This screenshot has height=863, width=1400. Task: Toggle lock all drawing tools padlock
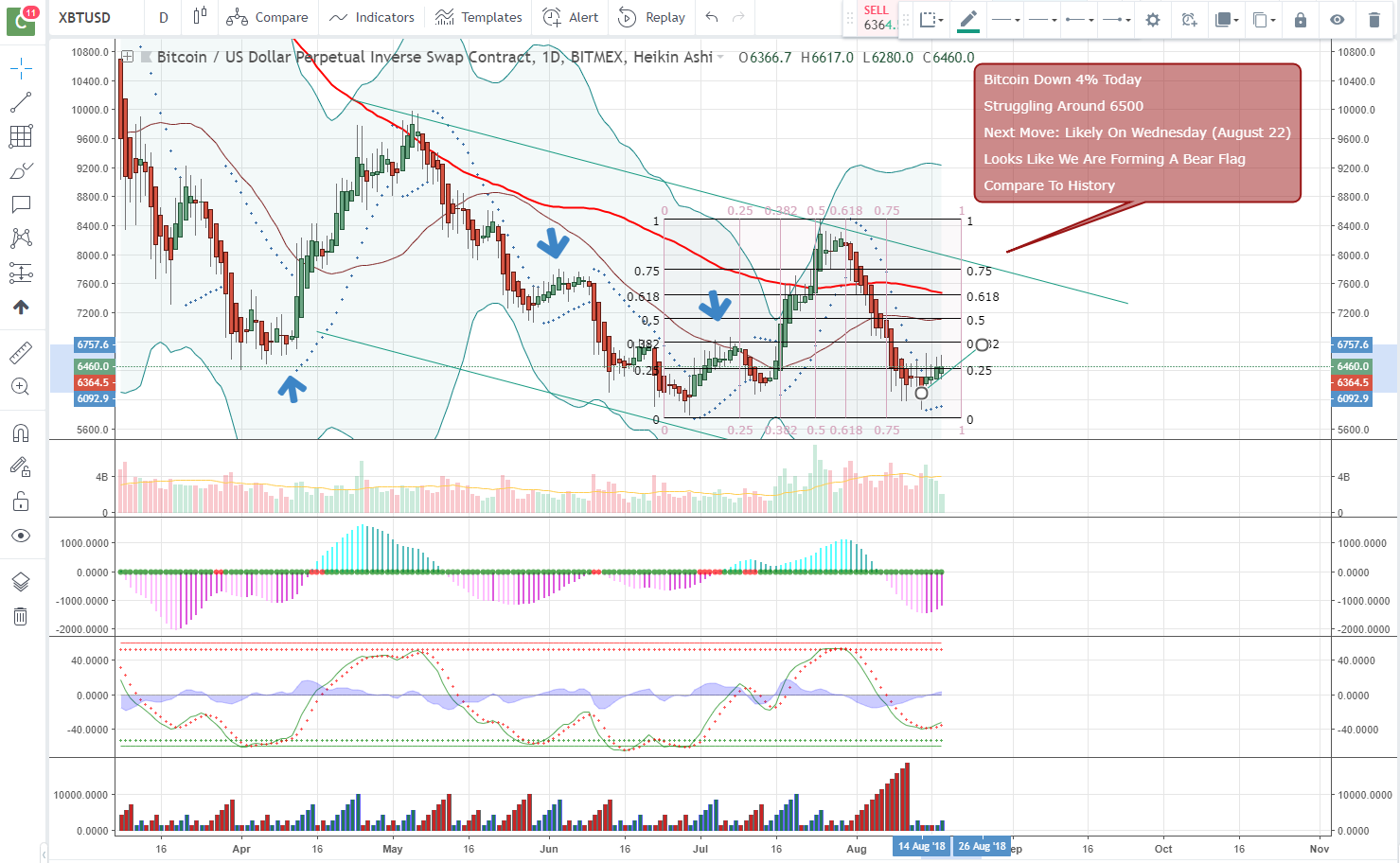pos(21,502)
